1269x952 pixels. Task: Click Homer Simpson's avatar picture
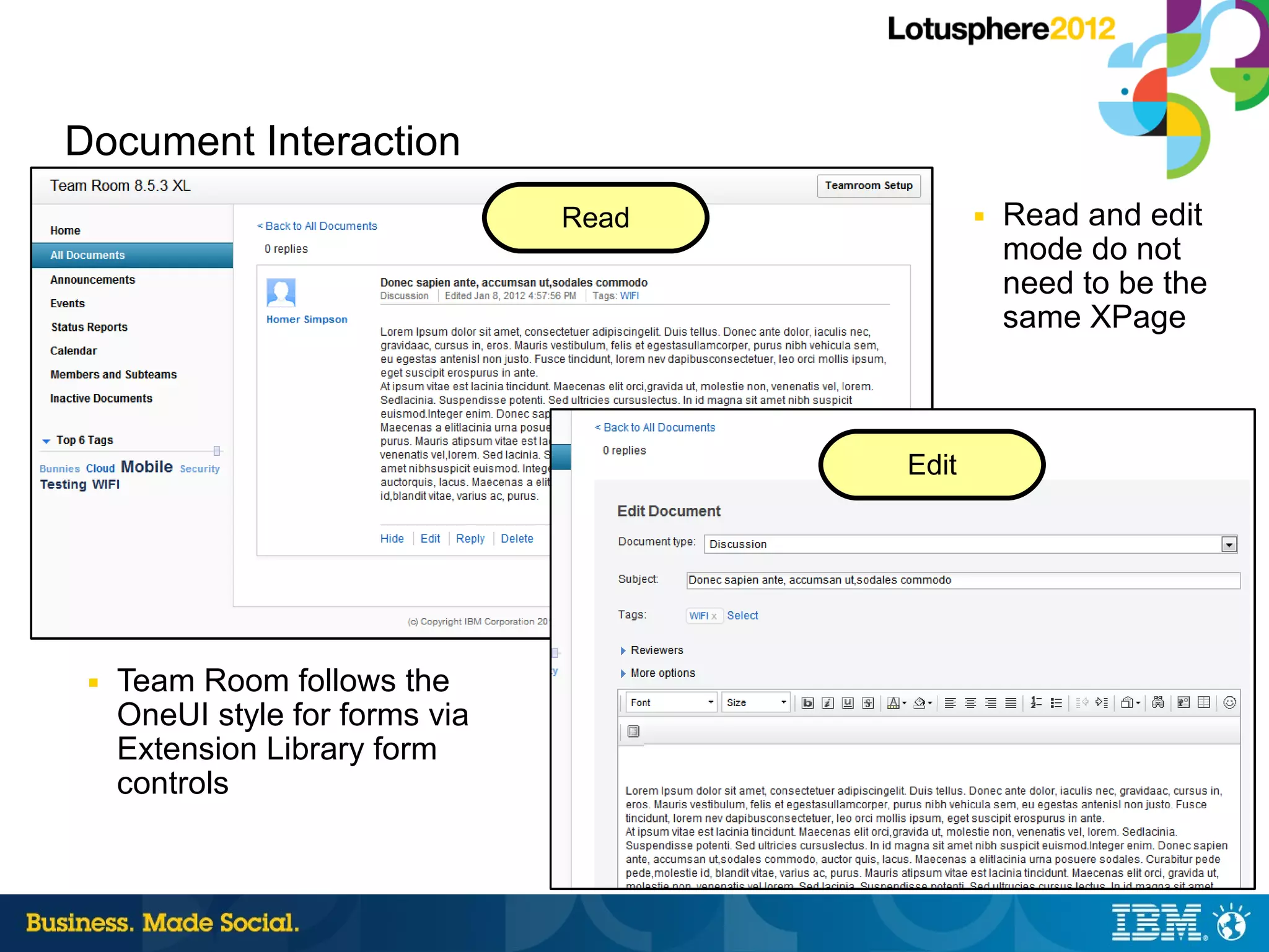pos(281,293)
